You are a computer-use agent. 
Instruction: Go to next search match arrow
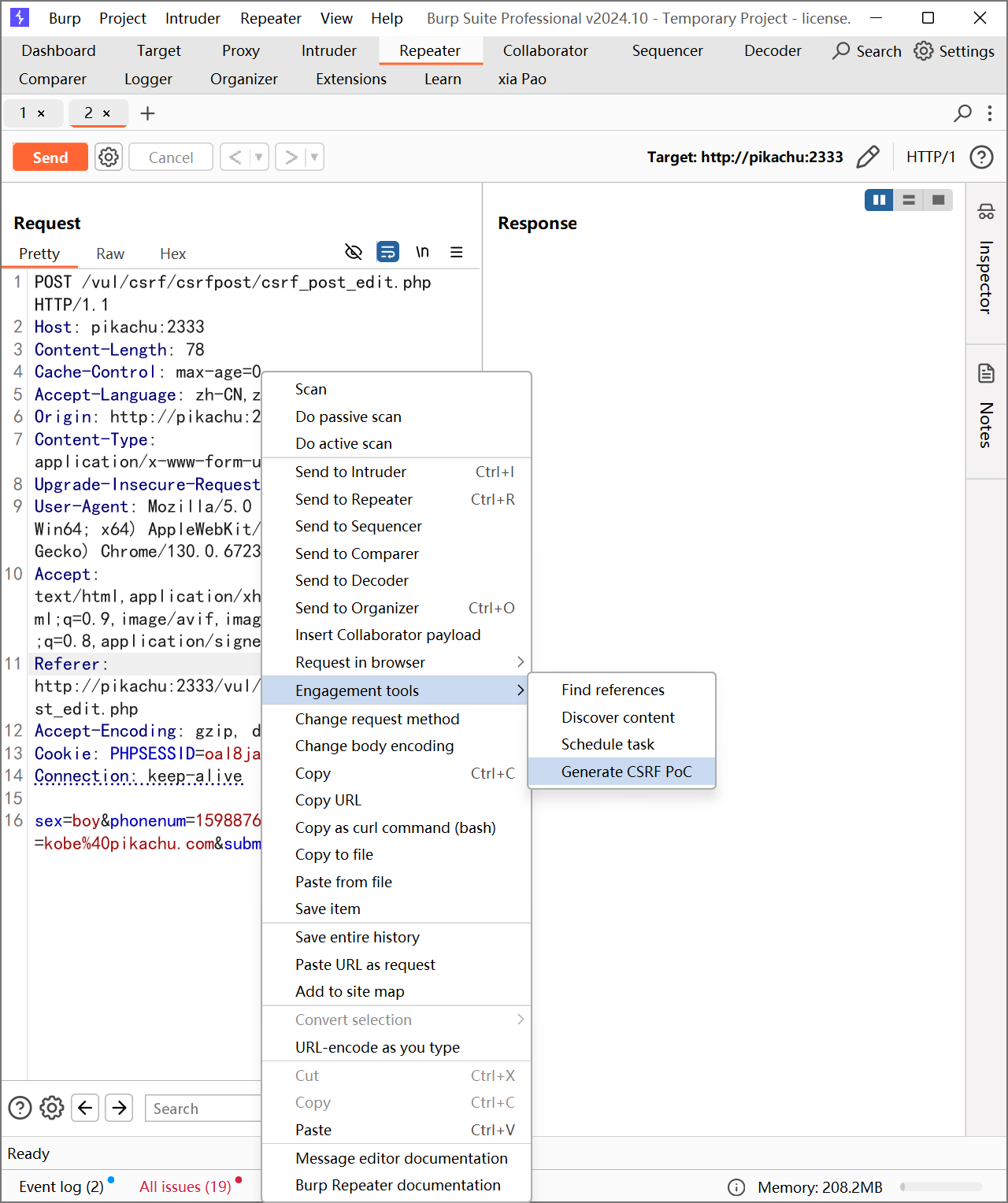[119, 1108]
